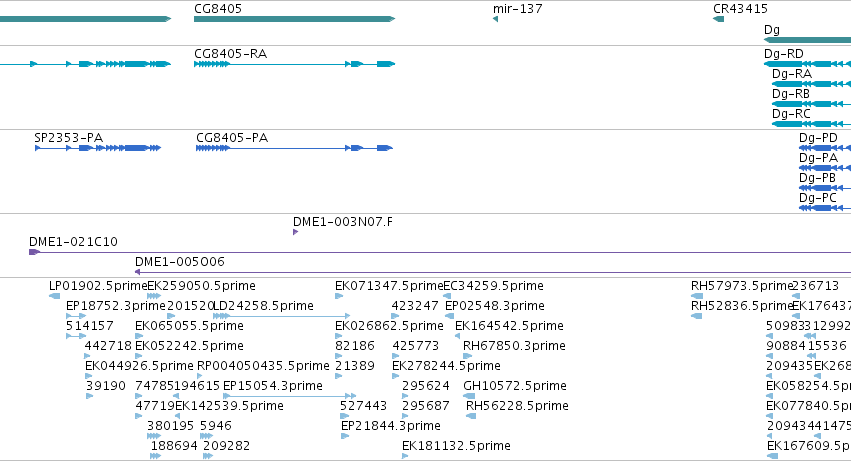
Task: Select the RP004050435.5prime EST label
Action: coord(263,367)
